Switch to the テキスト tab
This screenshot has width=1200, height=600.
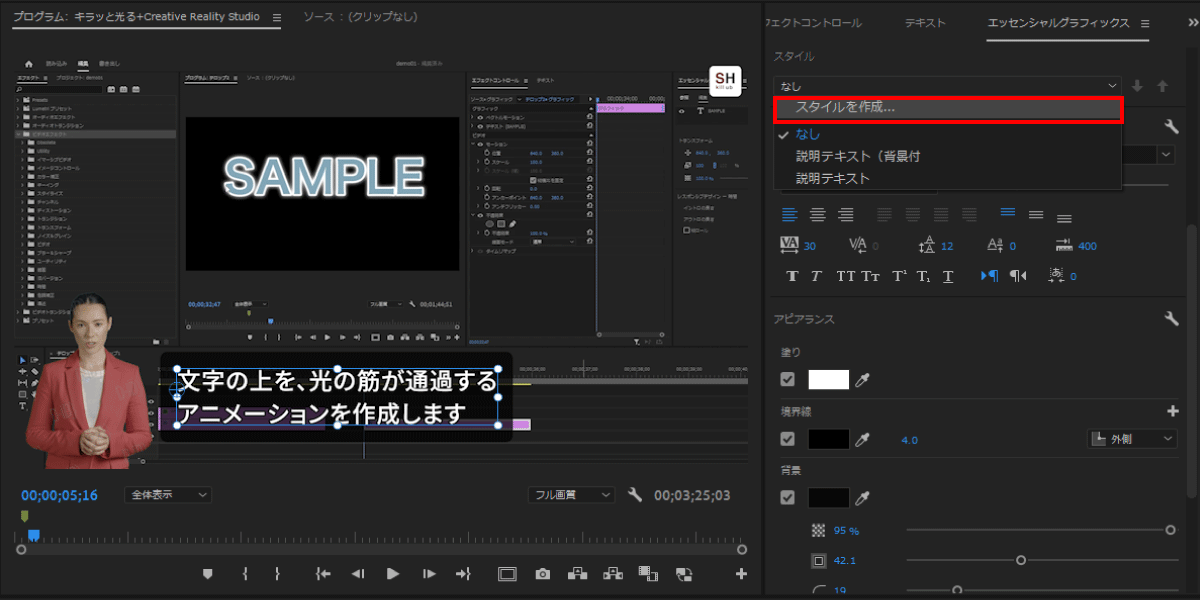click(x=926, y=23)
